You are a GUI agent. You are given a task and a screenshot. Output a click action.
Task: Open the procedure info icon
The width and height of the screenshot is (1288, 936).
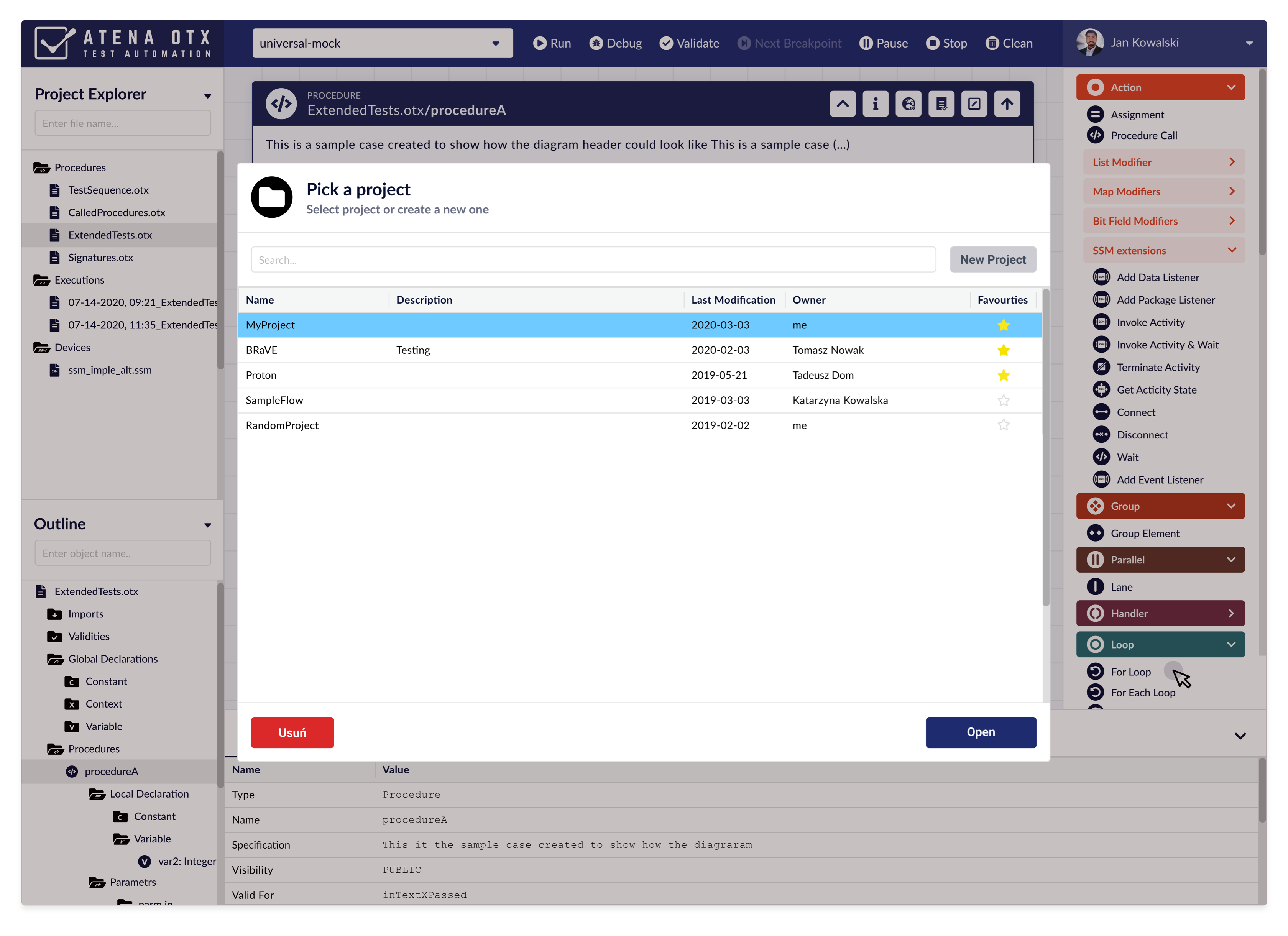(x=876, y=104)
